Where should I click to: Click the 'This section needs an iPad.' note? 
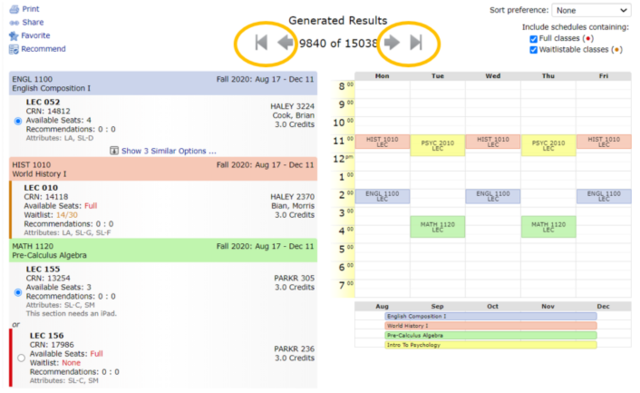click(71, 314)
